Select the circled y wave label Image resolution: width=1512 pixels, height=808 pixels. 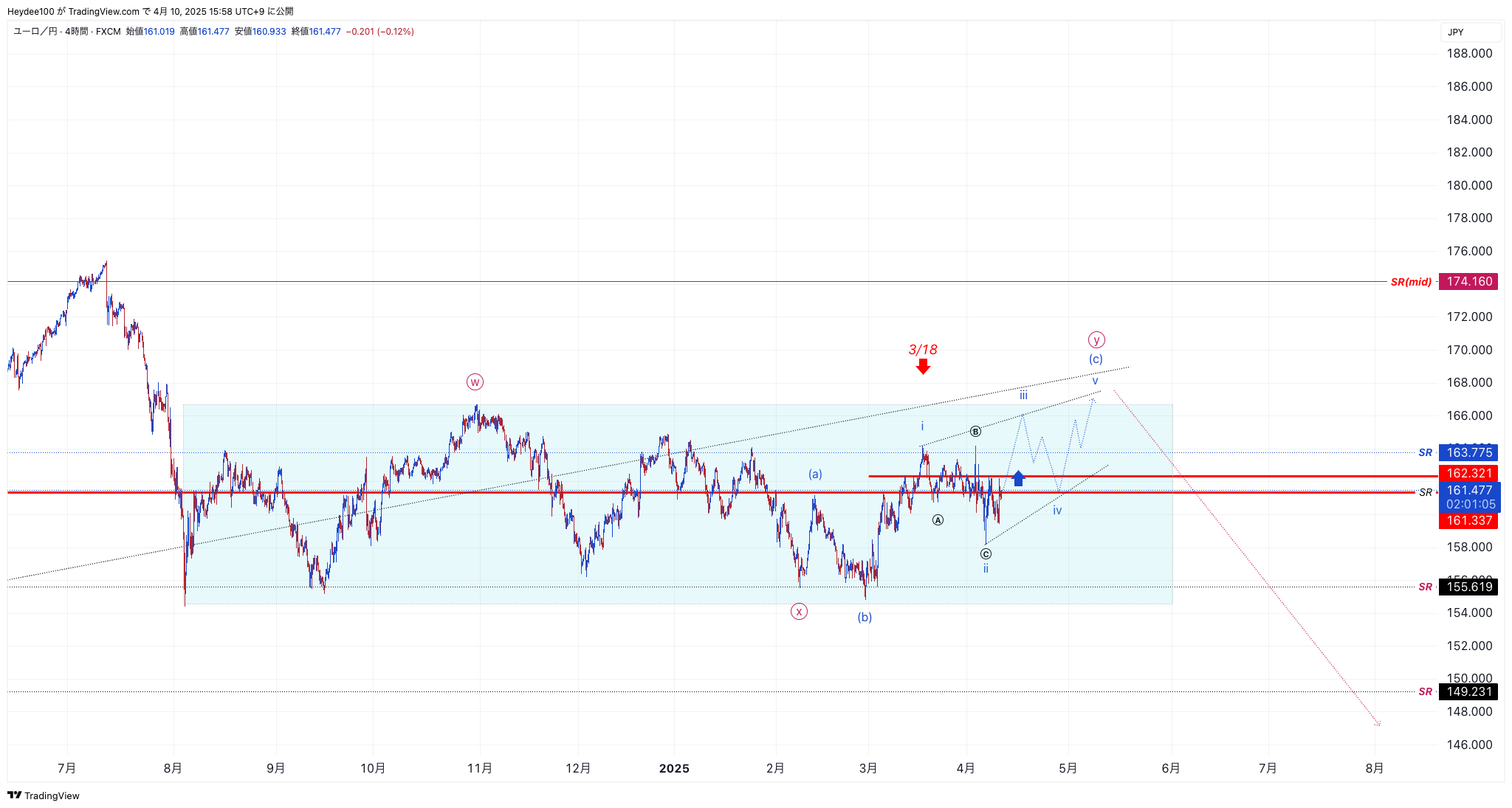pyautogui.click(x=1096, y=339)
